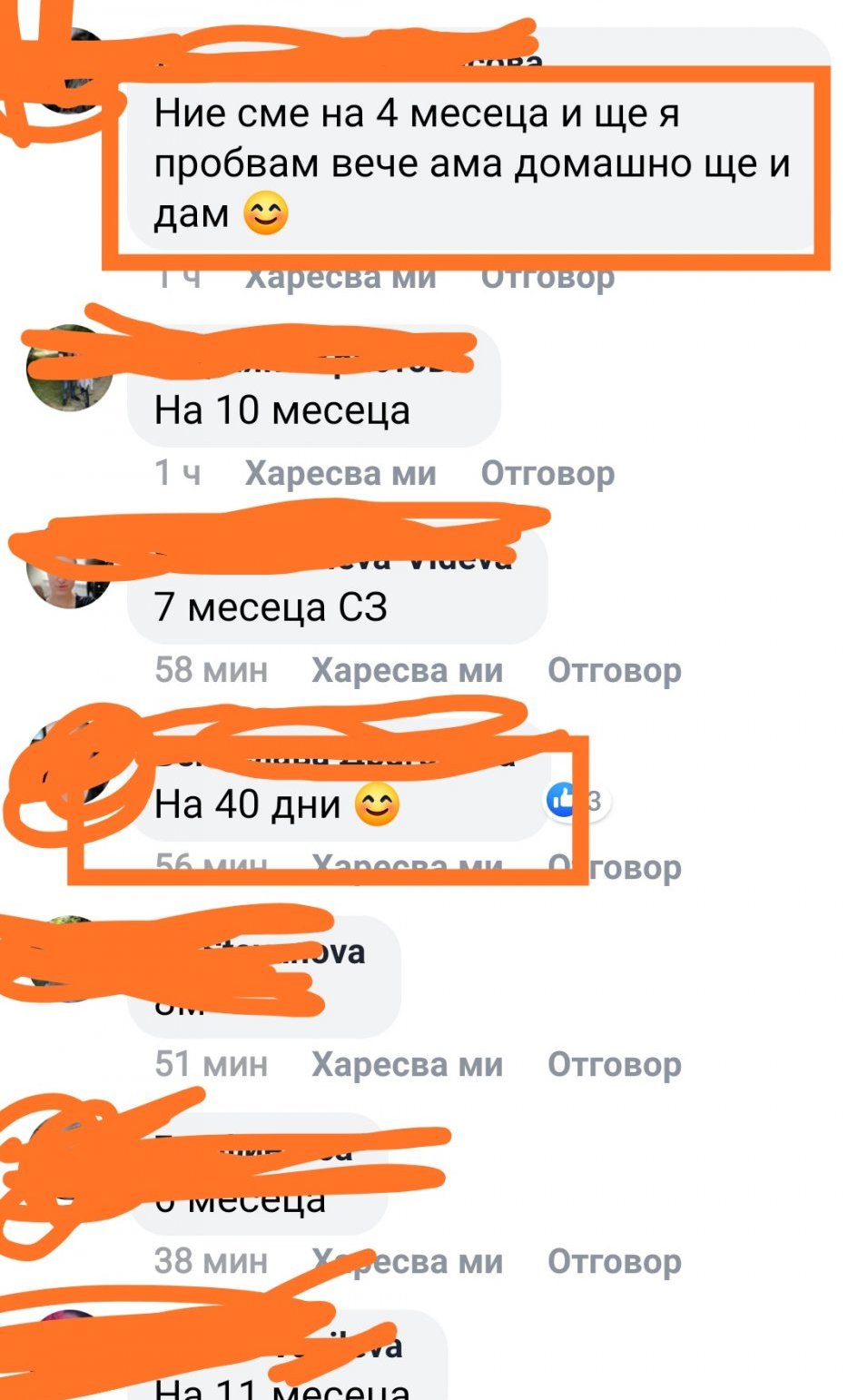Reply to the "На 10 месеца" comment

tap(547, 473)
